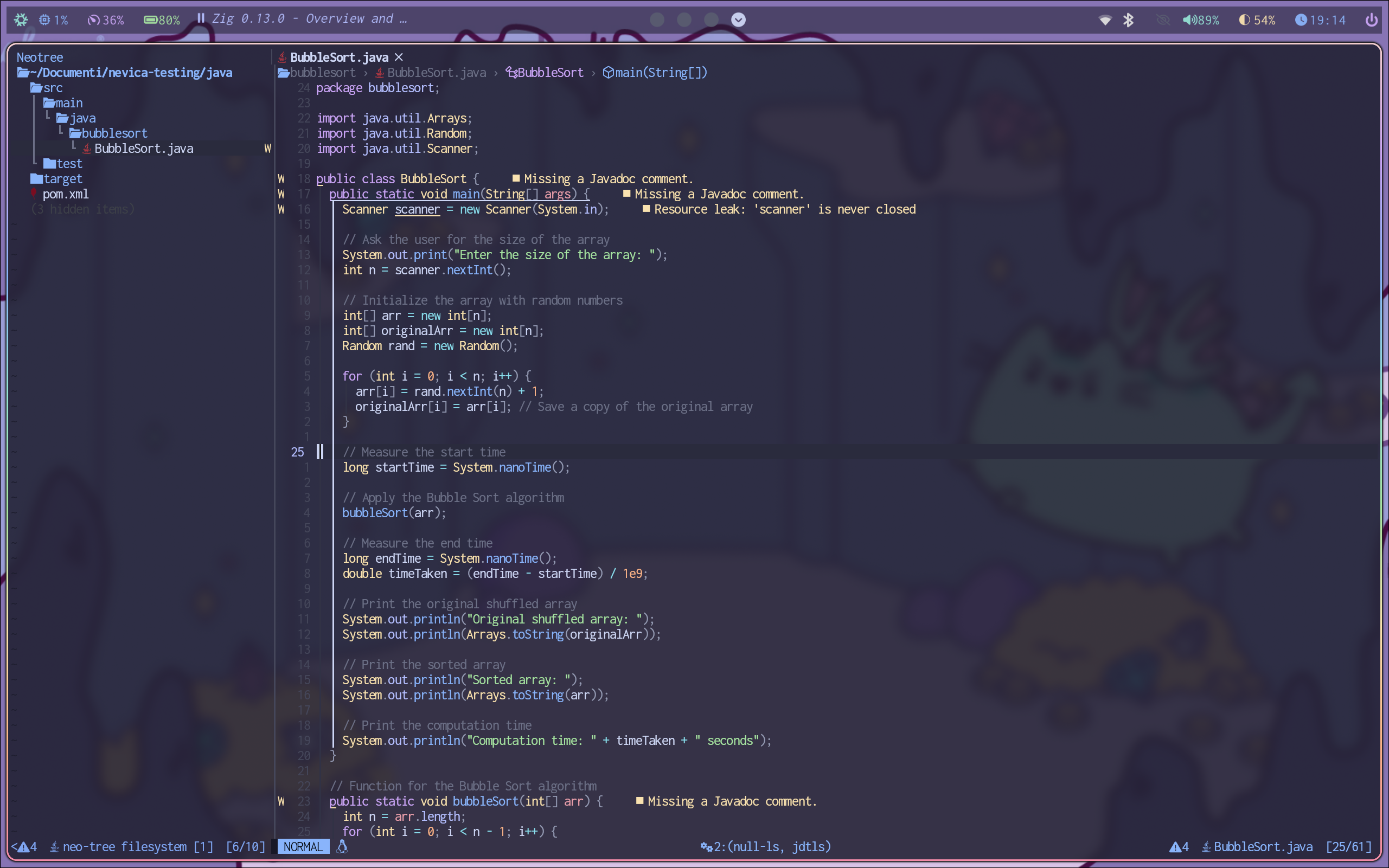Click the W warning sign on line 18

pyautogui.click(x=281, y=178)
